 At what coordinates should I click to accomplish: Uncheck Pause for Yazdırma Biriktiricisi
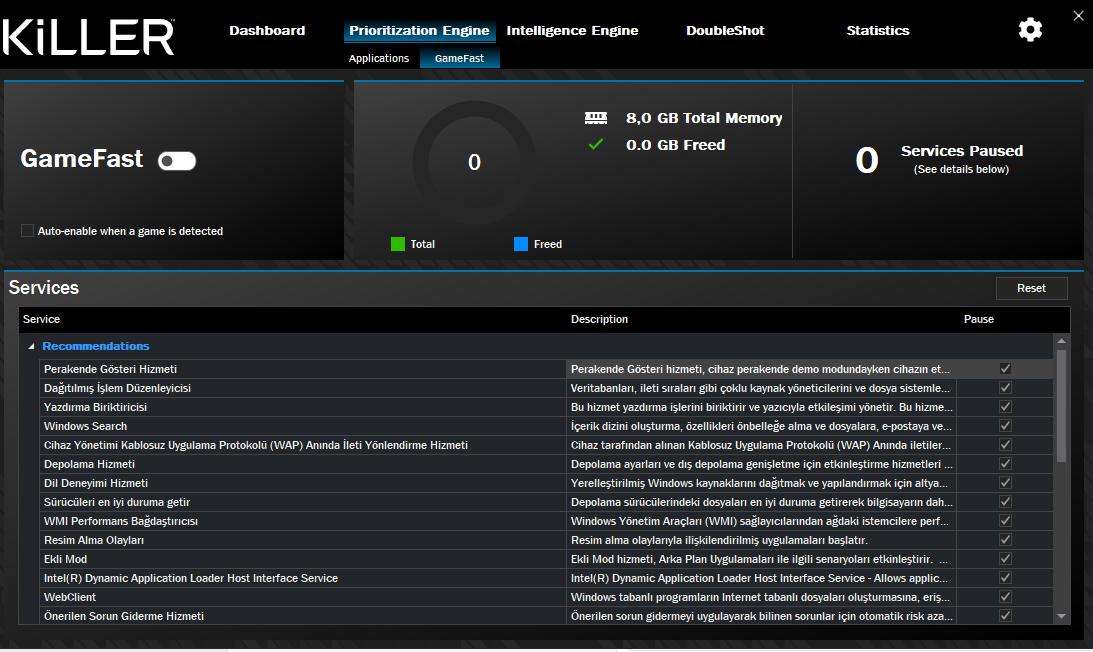(x=1005, y=407)
